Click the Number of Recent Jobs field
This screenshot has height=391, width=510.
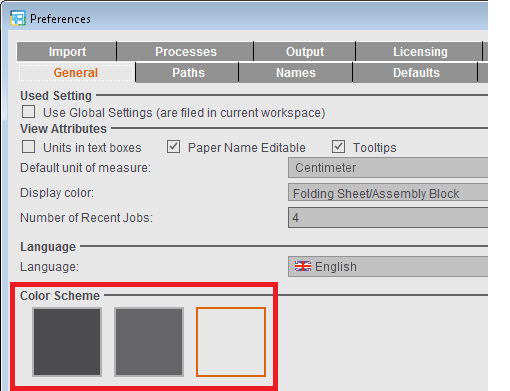click(x=388, y=218)
